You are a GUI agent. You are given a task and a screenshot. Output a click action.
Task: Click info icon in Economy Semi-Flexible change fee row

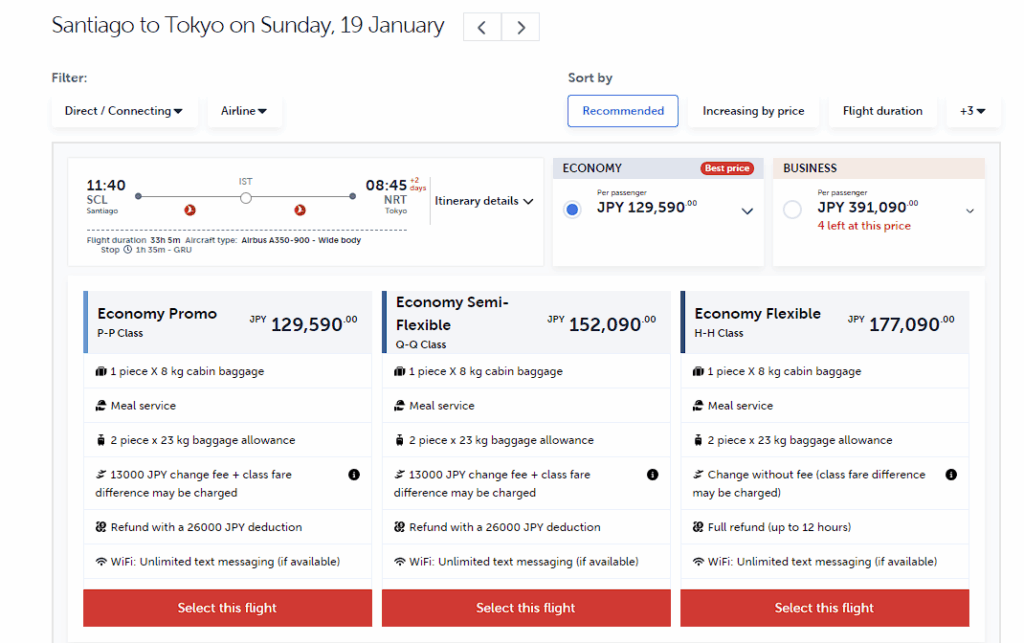652,475
